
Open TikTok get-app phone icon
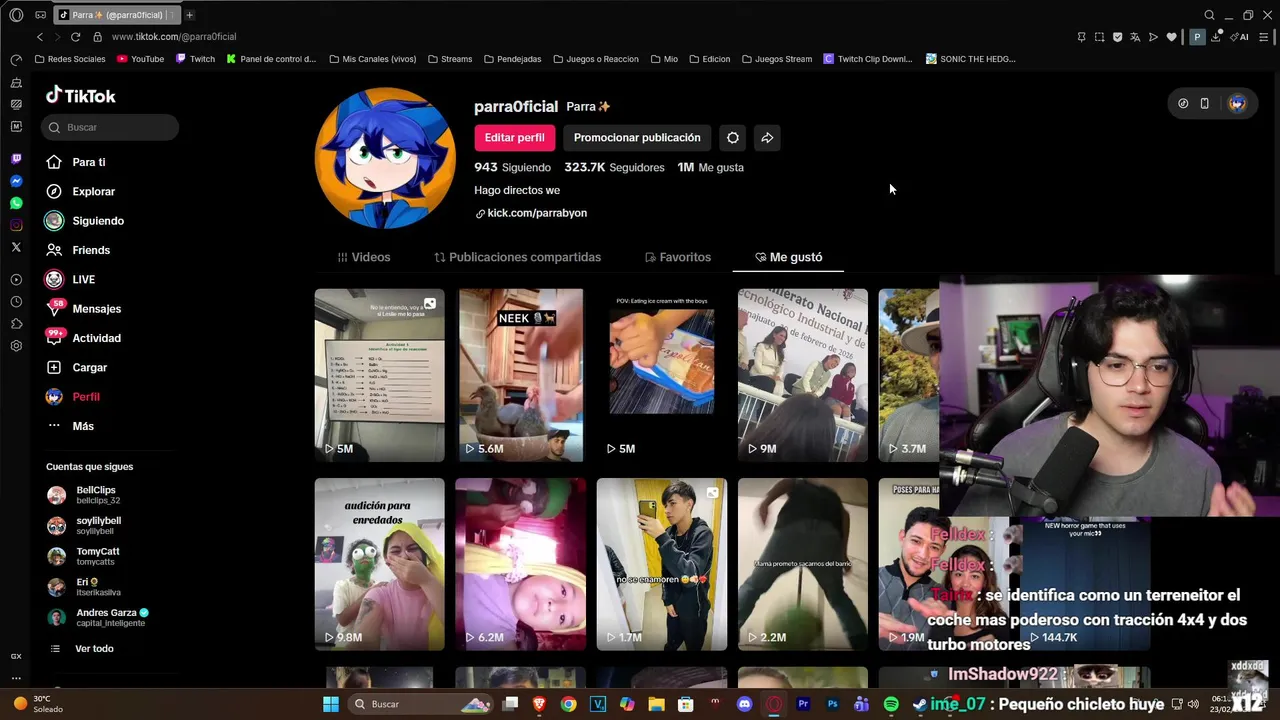pyautogui.click(x=1205, y=104)
